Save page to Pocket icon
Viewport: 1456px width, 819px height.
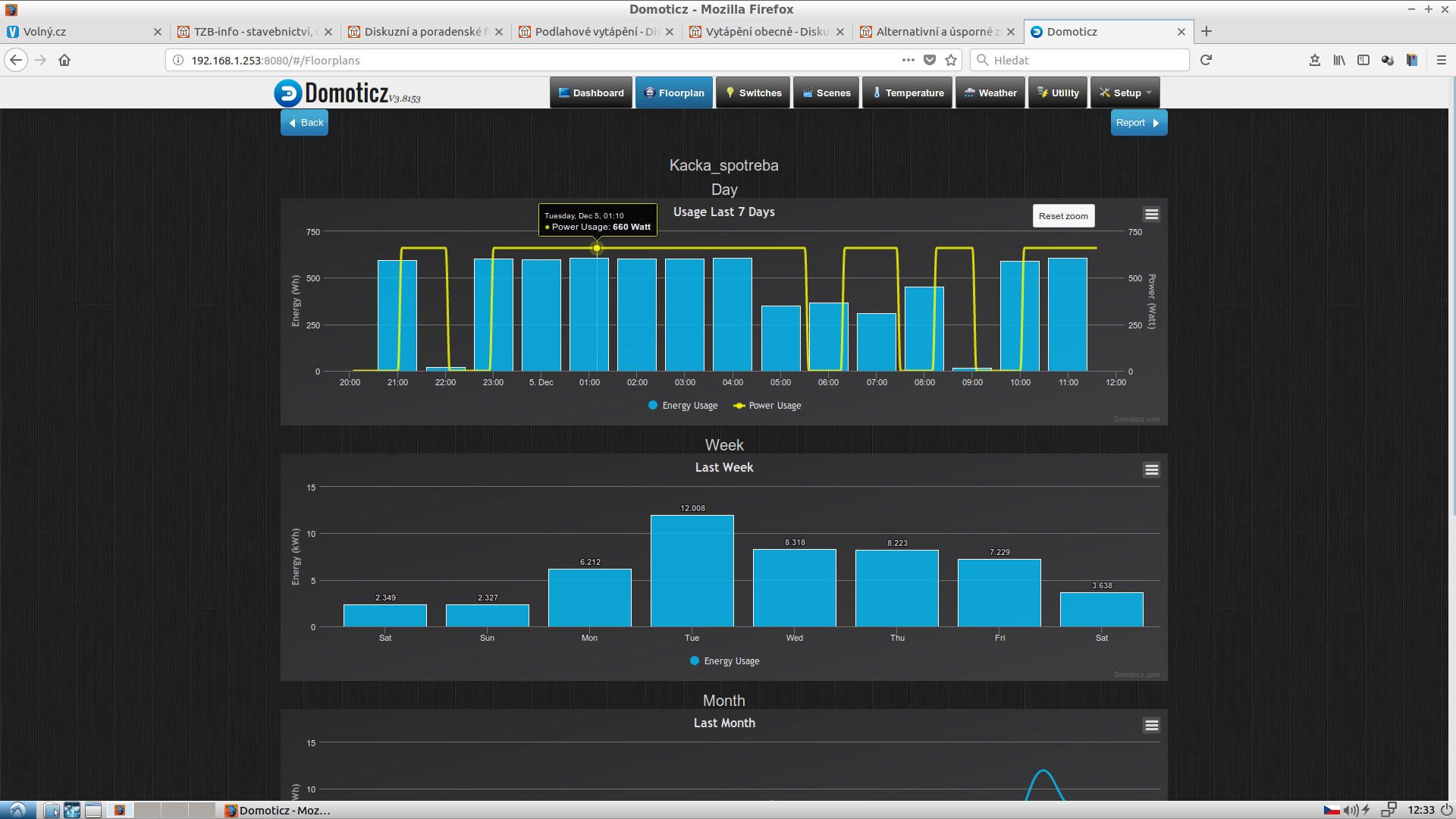[x=930, y=60]
